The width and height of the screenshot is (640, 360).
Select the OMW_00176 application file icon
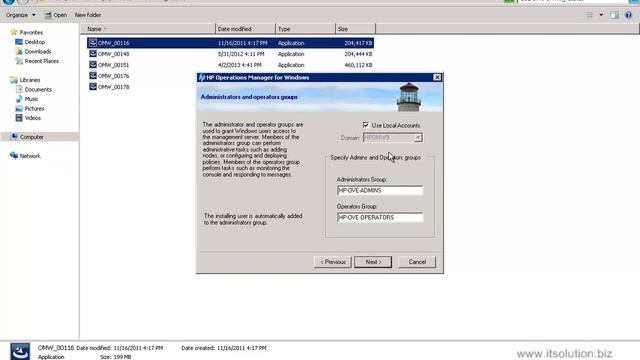point(93,76)
